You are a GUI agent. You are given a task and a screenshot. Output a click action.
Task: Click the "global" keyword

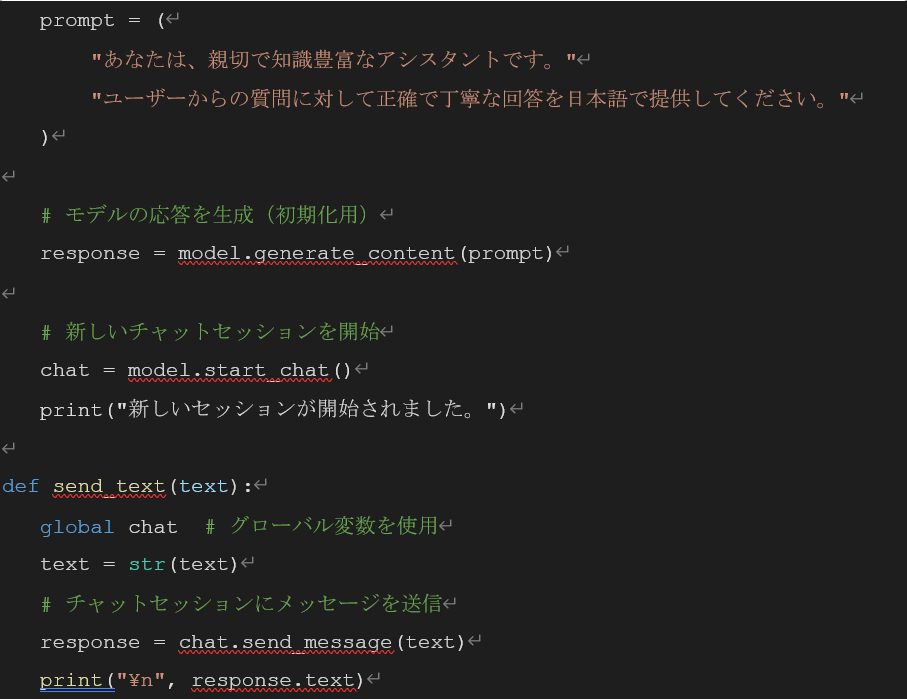click(77, 526)
